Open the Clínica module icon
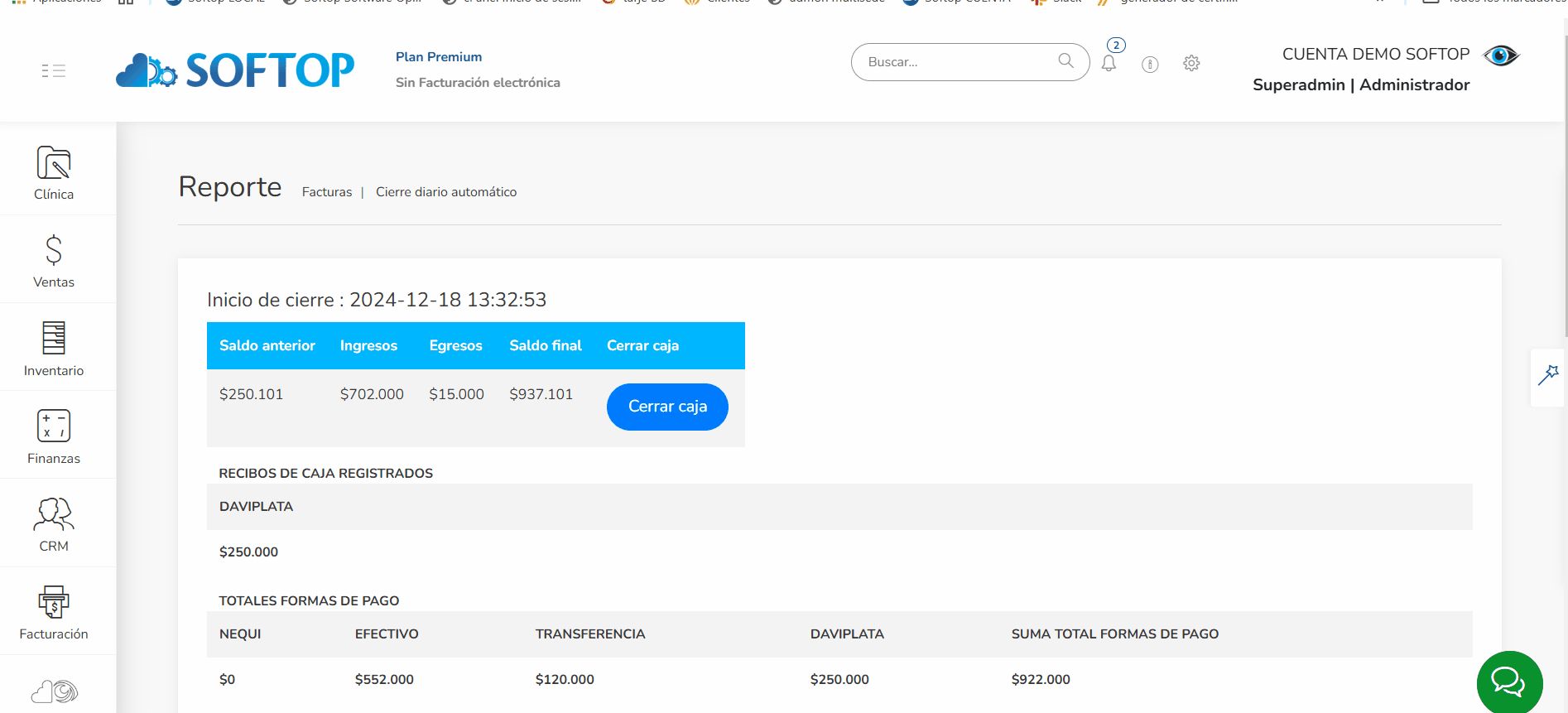Viewport: 1568px width, 713px height. pos(54,162)
